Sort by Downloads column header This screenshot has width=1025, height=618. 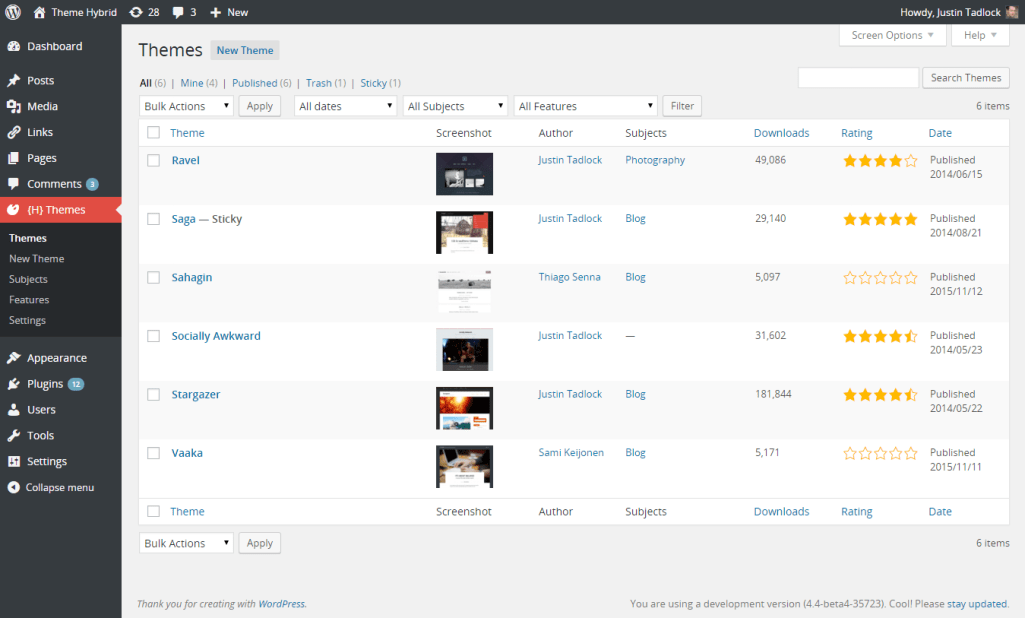pos(781,133)
